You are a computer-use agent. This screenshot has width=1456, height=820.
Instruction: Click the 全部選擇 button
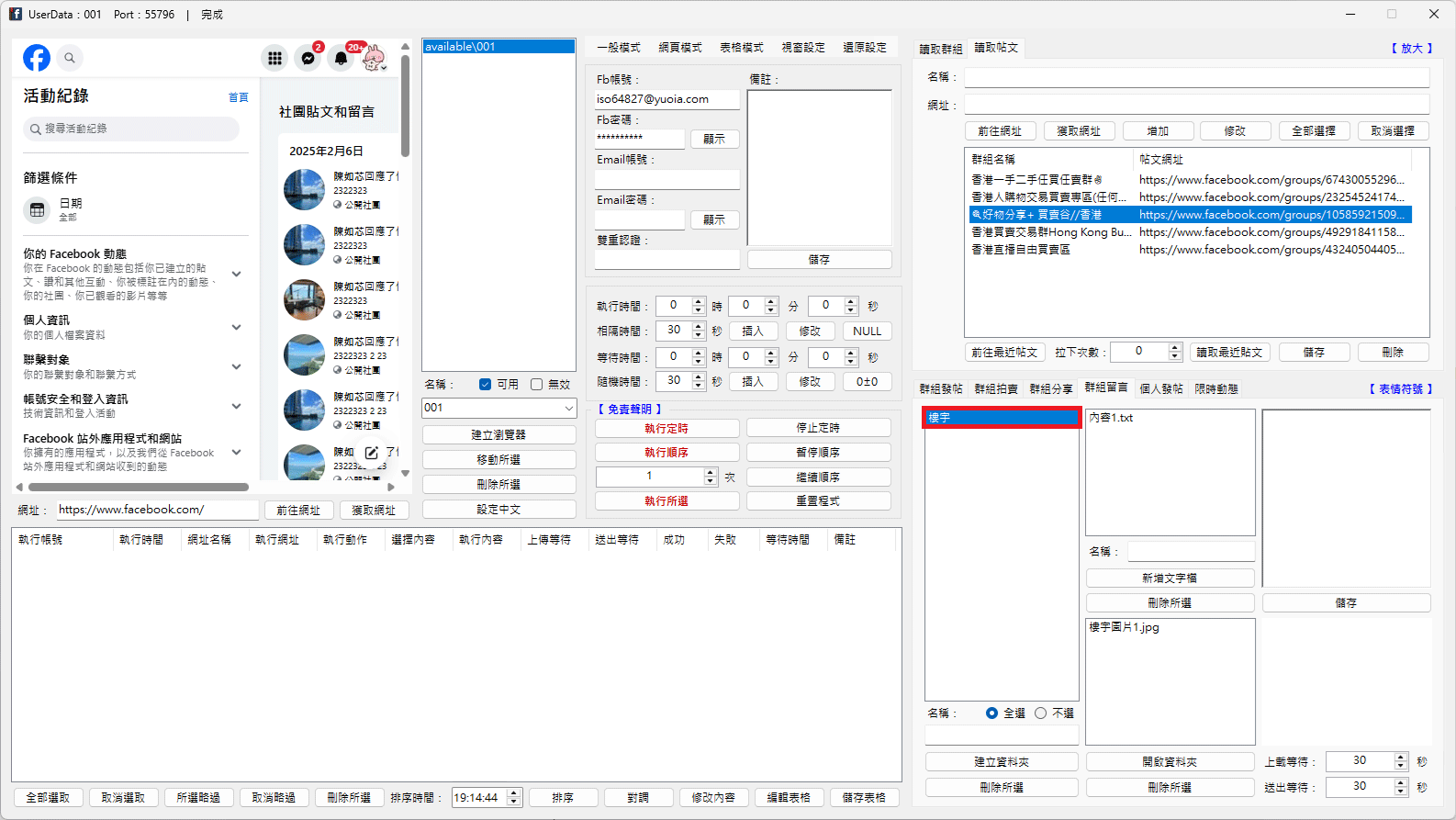pos(1314,131)
